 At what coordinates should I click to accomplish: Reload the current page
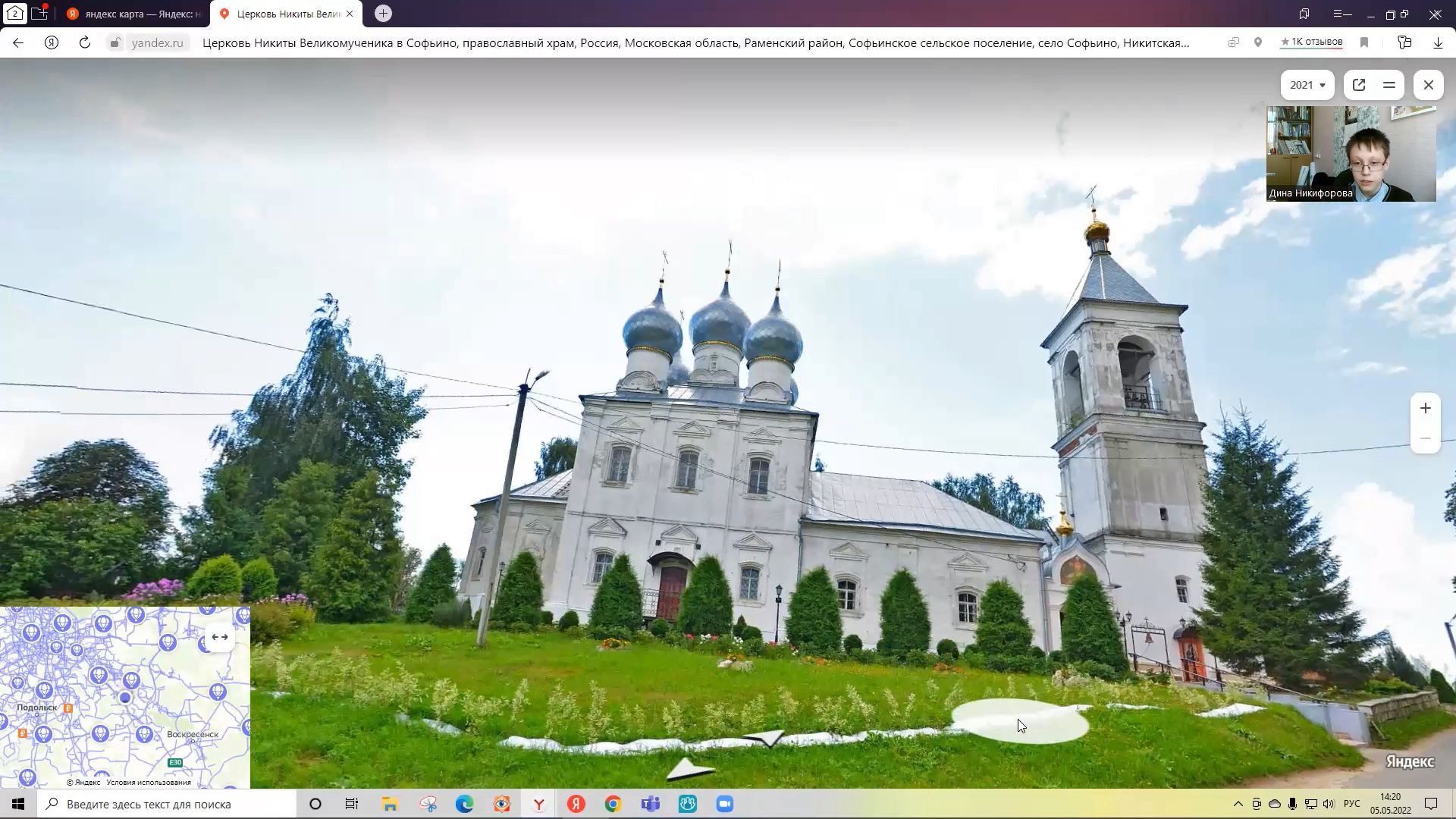click(85, 43)
